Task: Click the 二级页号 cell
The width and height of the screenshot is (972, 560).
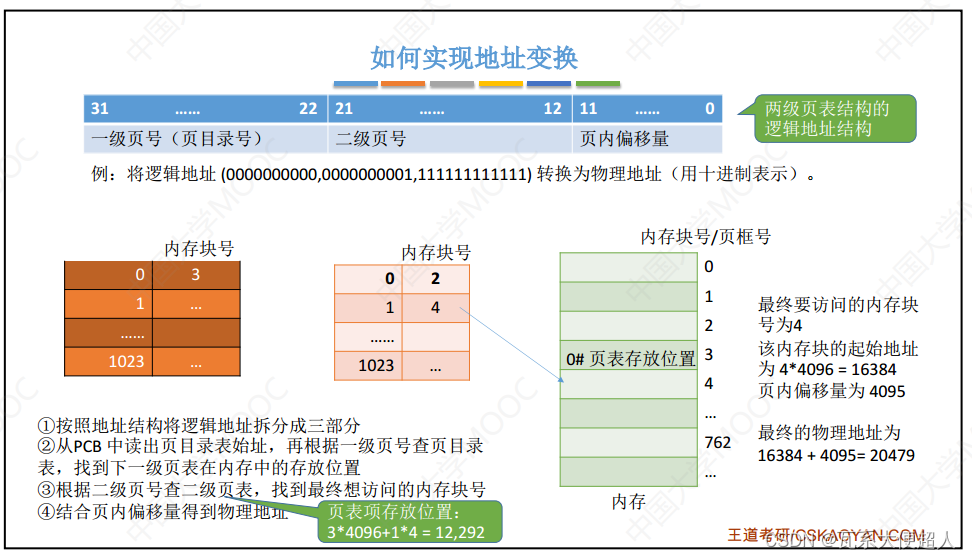Action: 449,139
